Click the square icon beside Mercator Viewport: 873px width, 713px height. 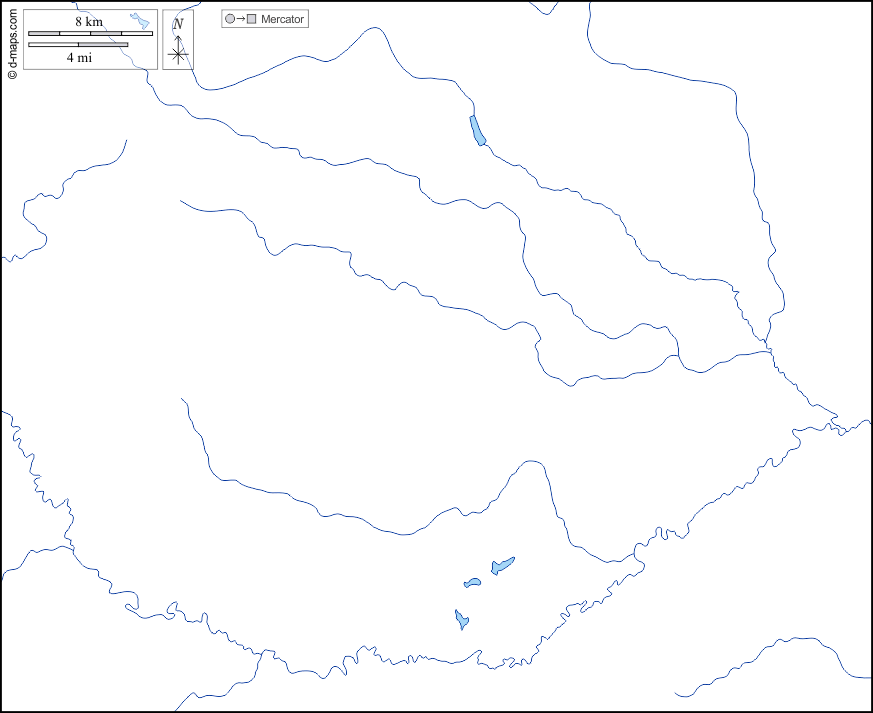(x=251, y=19)
